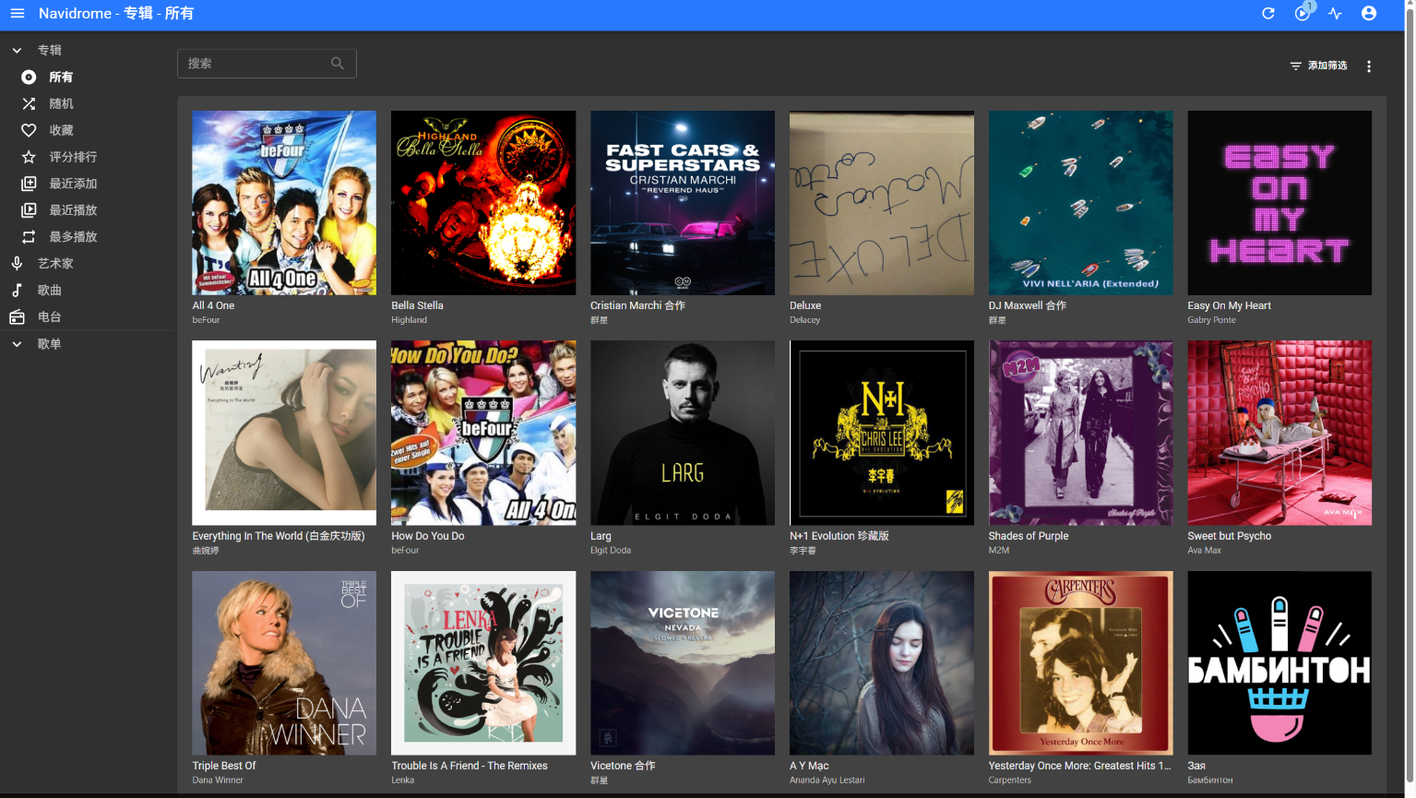Open the Yesterday Once More album cover
This screenshot has width=1416, height=798.
pyautogui.click(x=1080, y=663)
